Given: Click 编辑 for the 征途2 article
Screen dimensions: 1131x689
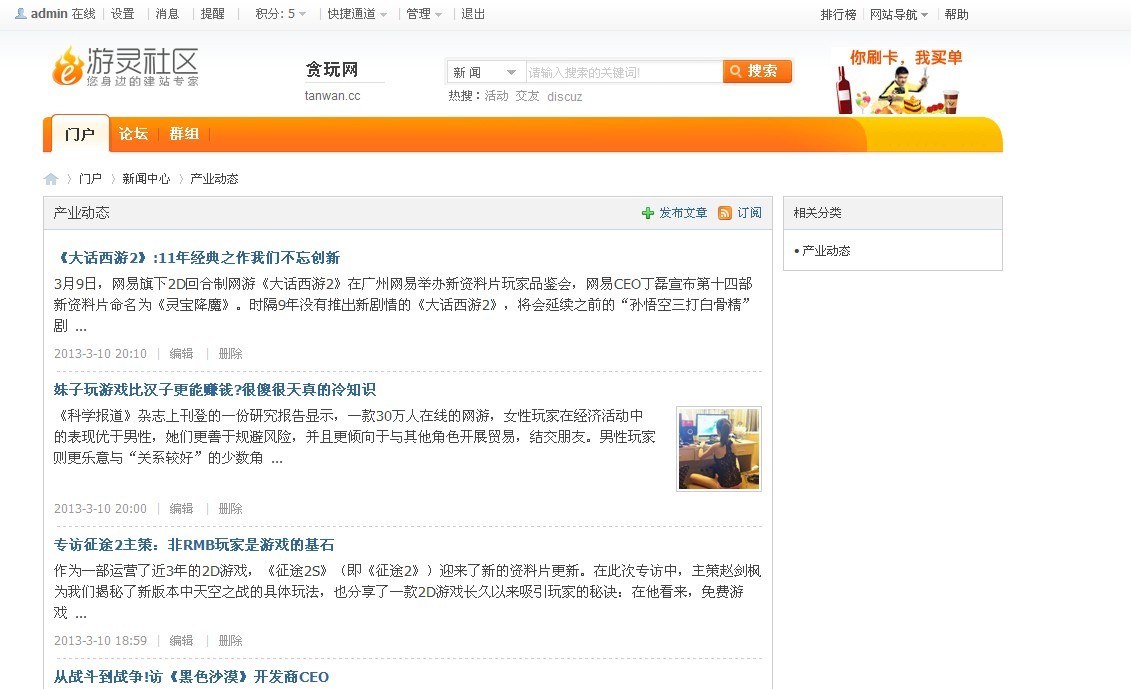Looking at the screenshot, I should [181, 641].
